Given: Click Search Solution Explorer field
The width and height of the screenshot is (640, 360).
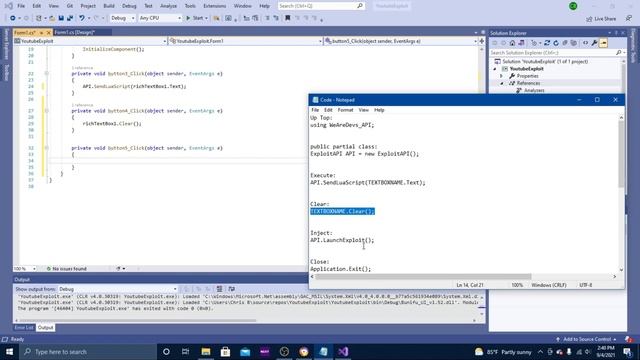Looking at the screenshot, I should point(556,53).
